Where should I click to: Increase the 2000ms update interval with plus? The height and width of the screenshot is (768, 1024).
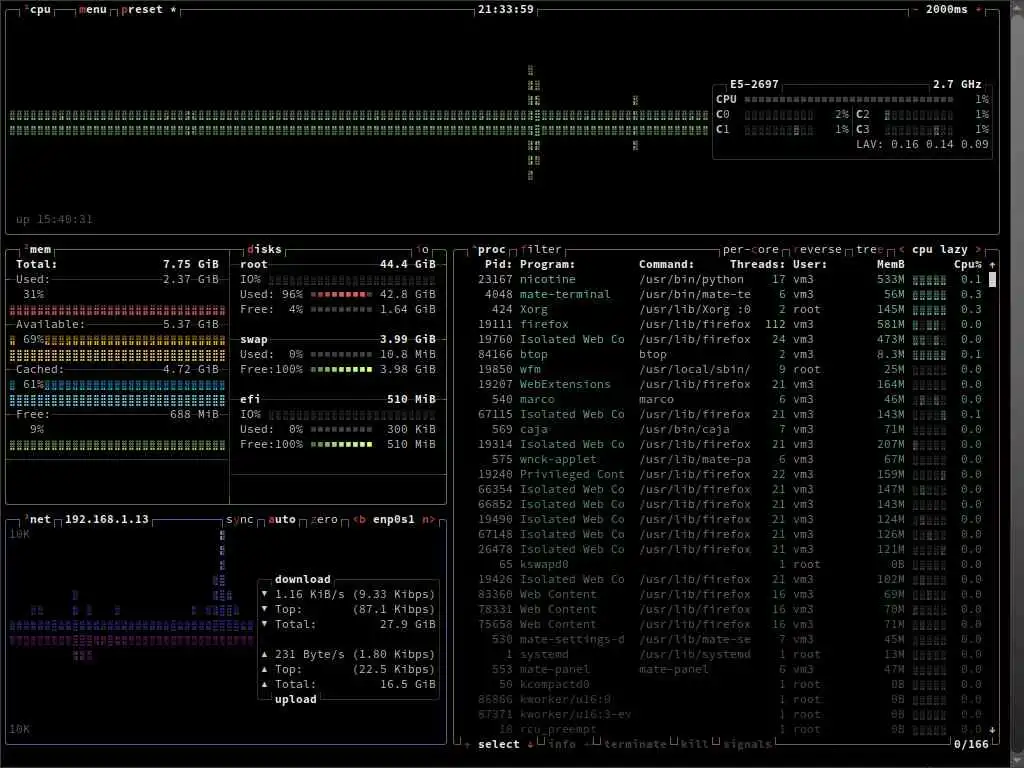pyautogui.click(x=978, y=10)
